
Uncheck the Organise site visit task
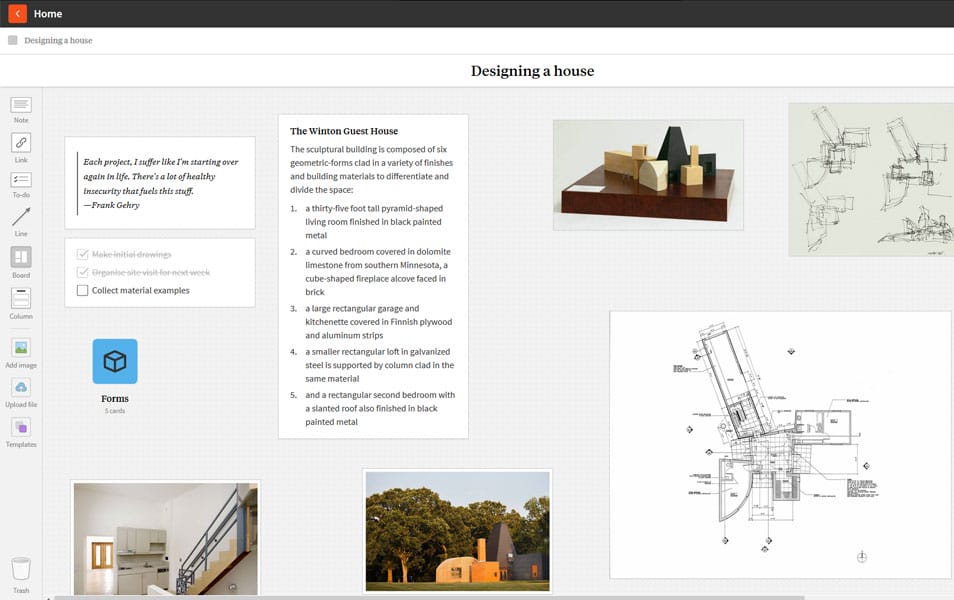tap(83, 271)
